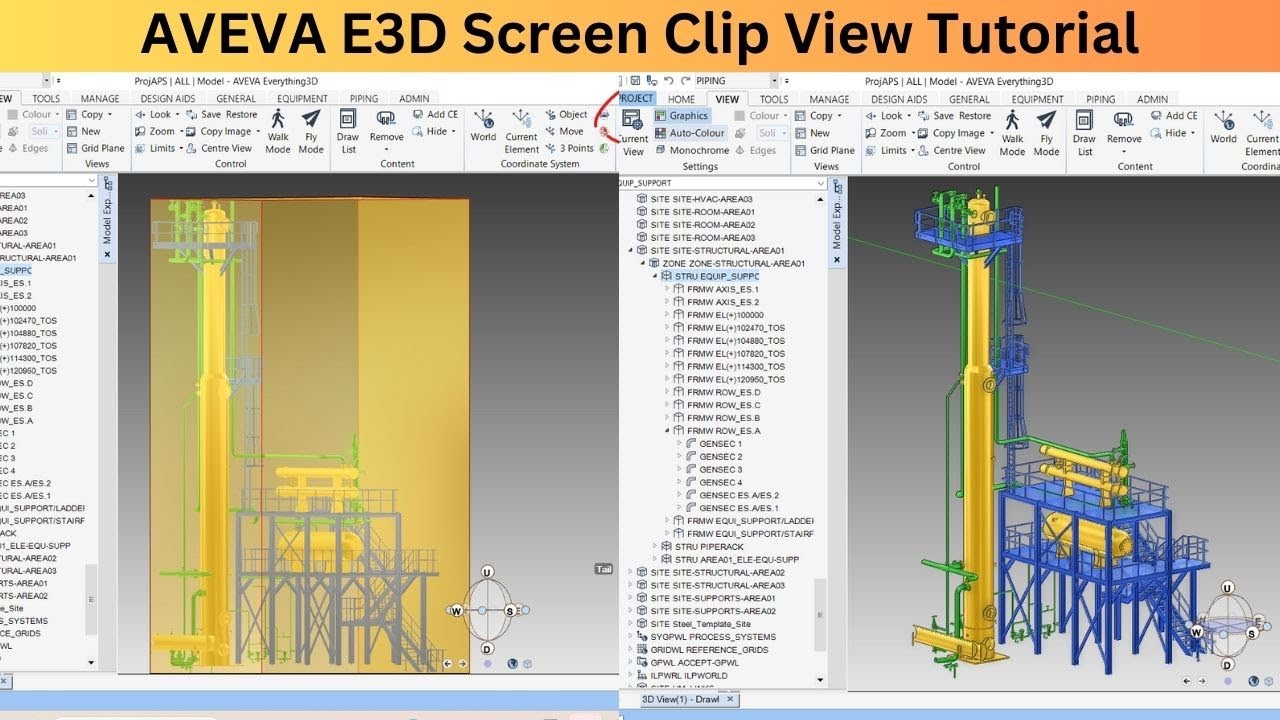Toggle Edges option in left window
The height and width of the screenshot is (720, 1280).
pyautogui.click(x=28, y=148)
